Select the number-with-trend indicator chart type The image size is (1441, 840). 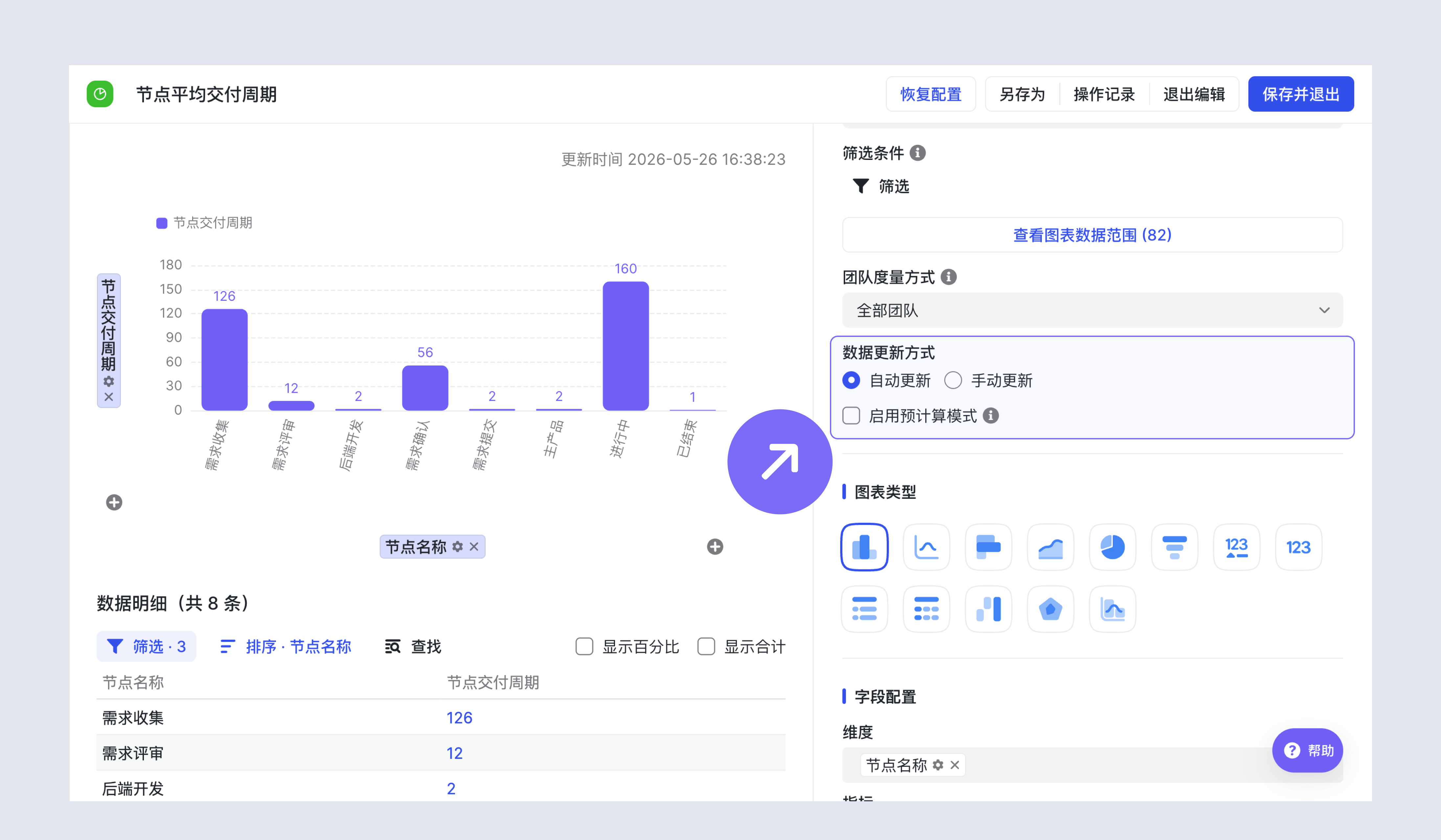(1236, 547)
